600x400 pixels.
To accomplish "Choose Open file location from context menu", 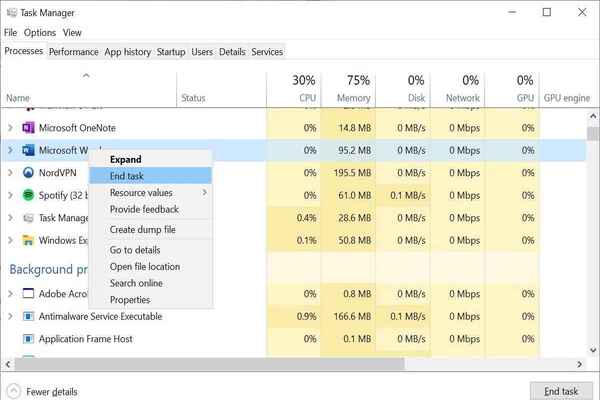I will pyautogui.click(x=145, y=267).
